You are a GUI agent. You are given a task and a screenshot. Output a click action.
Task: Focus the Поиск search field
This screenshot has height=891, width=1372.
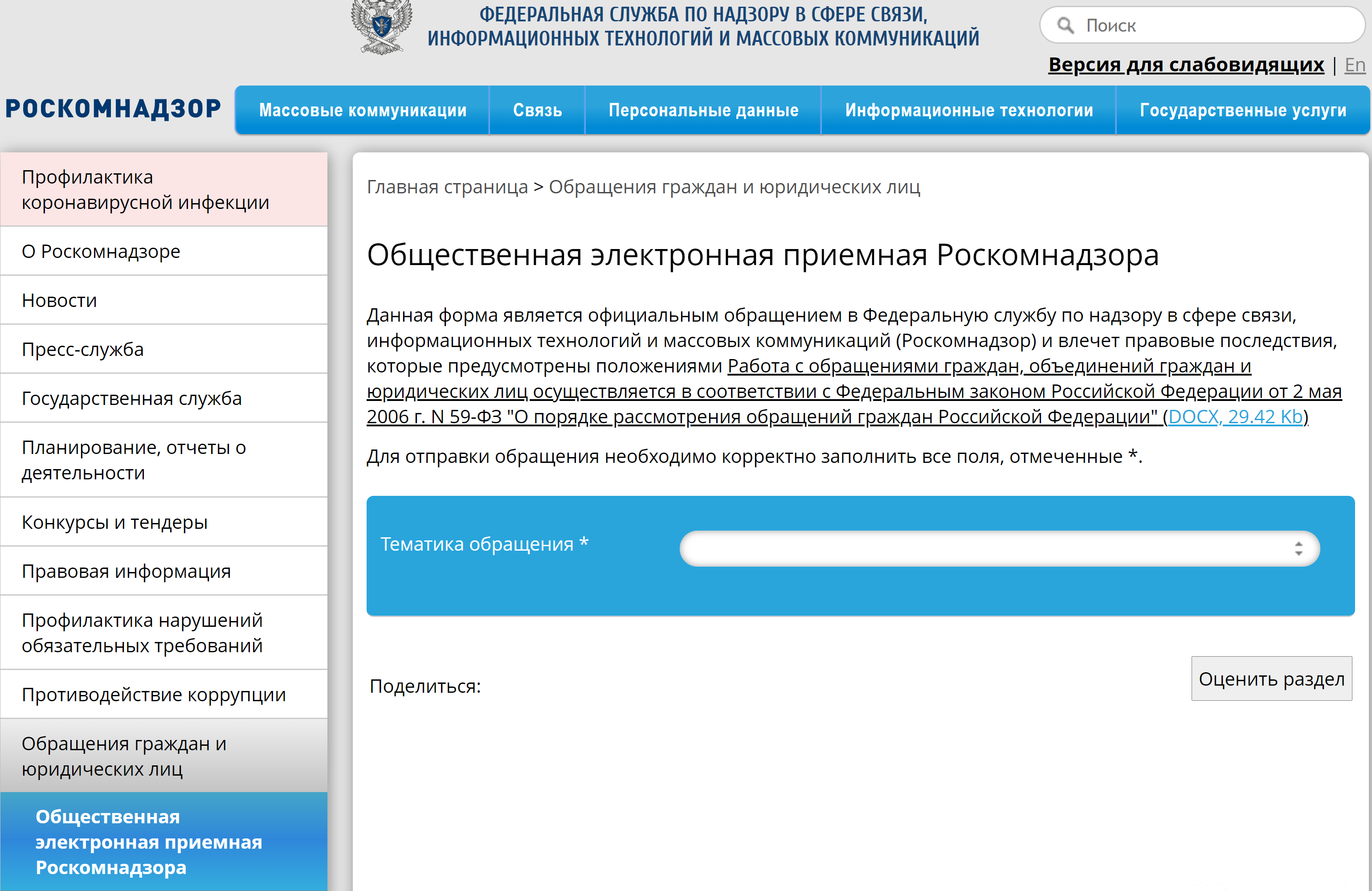[1203, 25]
